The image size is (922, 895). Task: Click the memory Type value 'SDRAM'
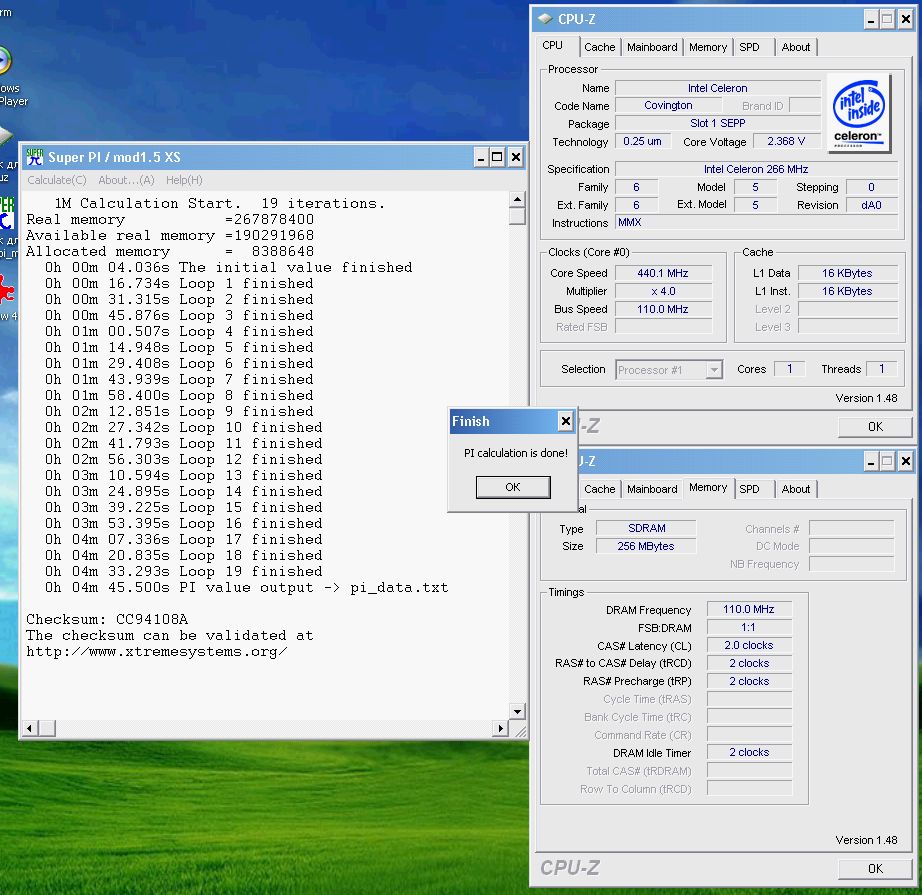[646, 528]
